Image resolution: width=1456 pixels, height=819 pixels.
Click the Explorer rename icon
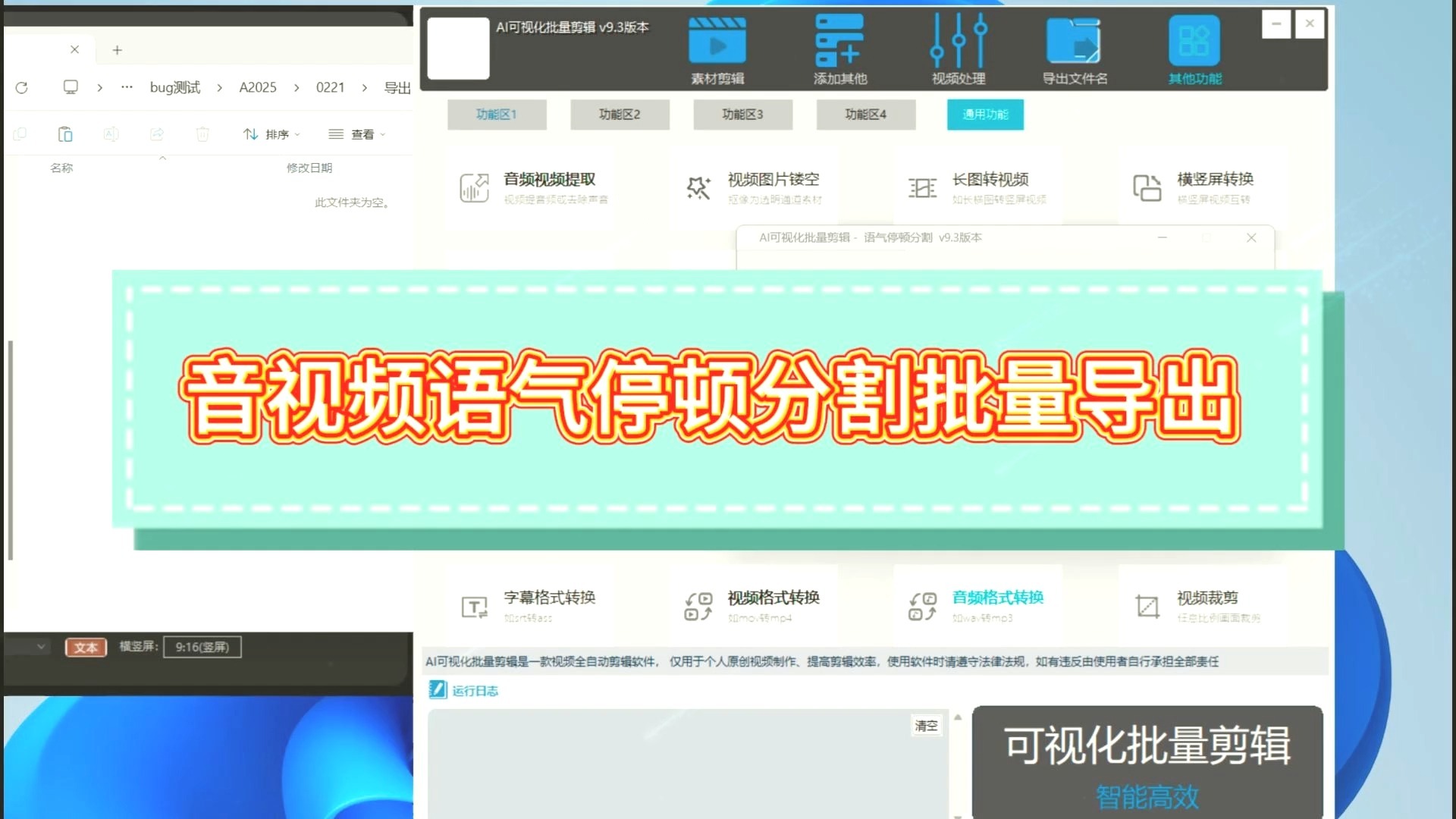tap(111, 134)
